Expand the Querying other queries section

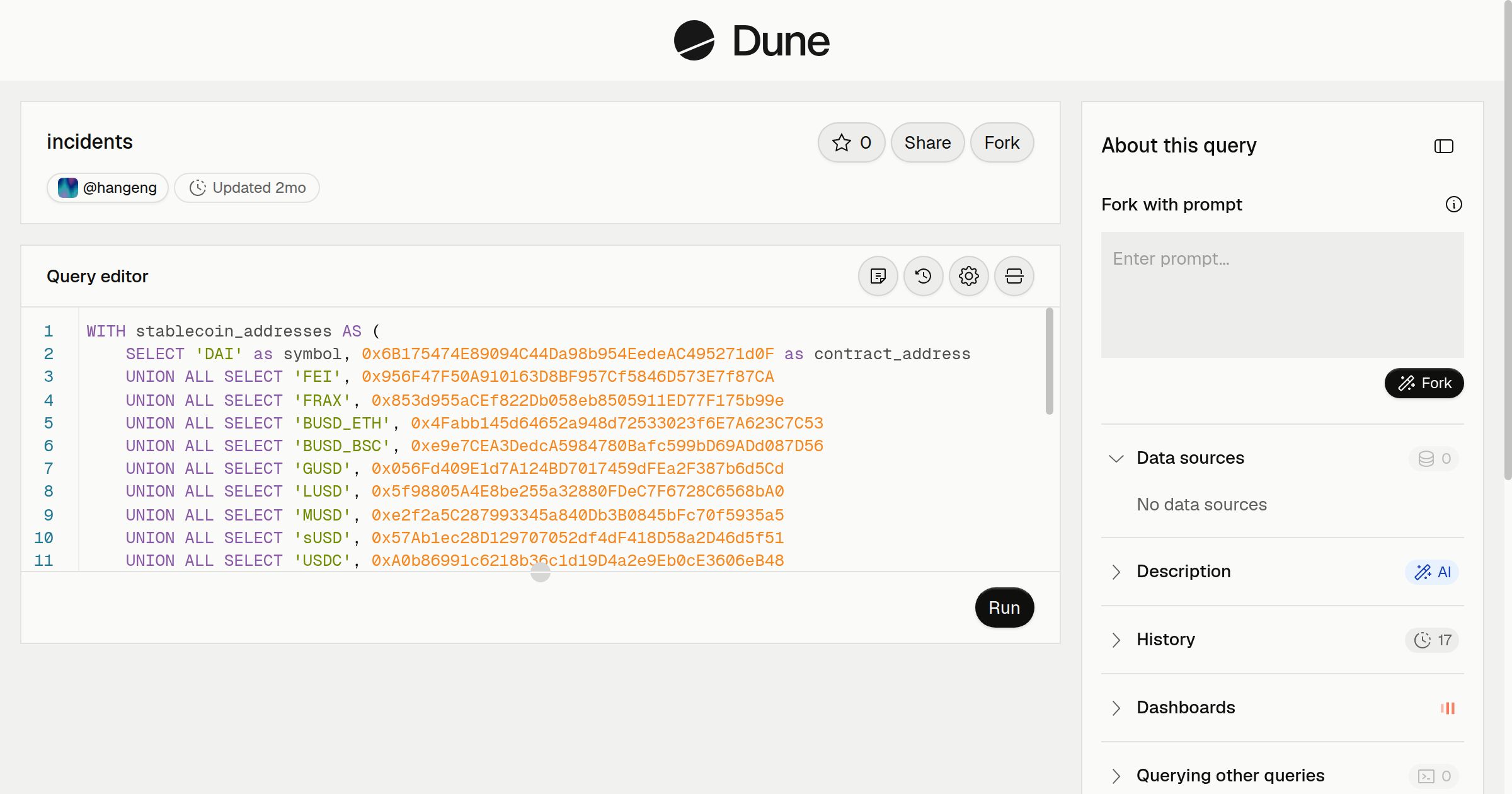(x=1116, y=776)
